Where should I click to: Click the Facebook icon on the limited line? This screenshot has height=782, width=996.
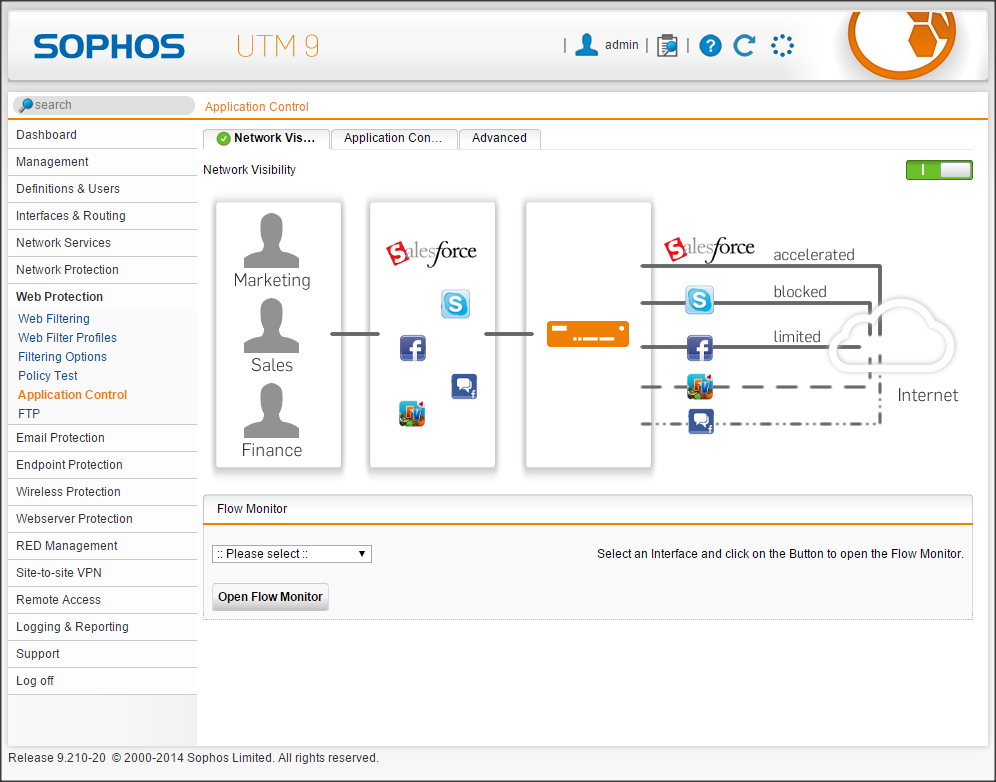point(699,348)
